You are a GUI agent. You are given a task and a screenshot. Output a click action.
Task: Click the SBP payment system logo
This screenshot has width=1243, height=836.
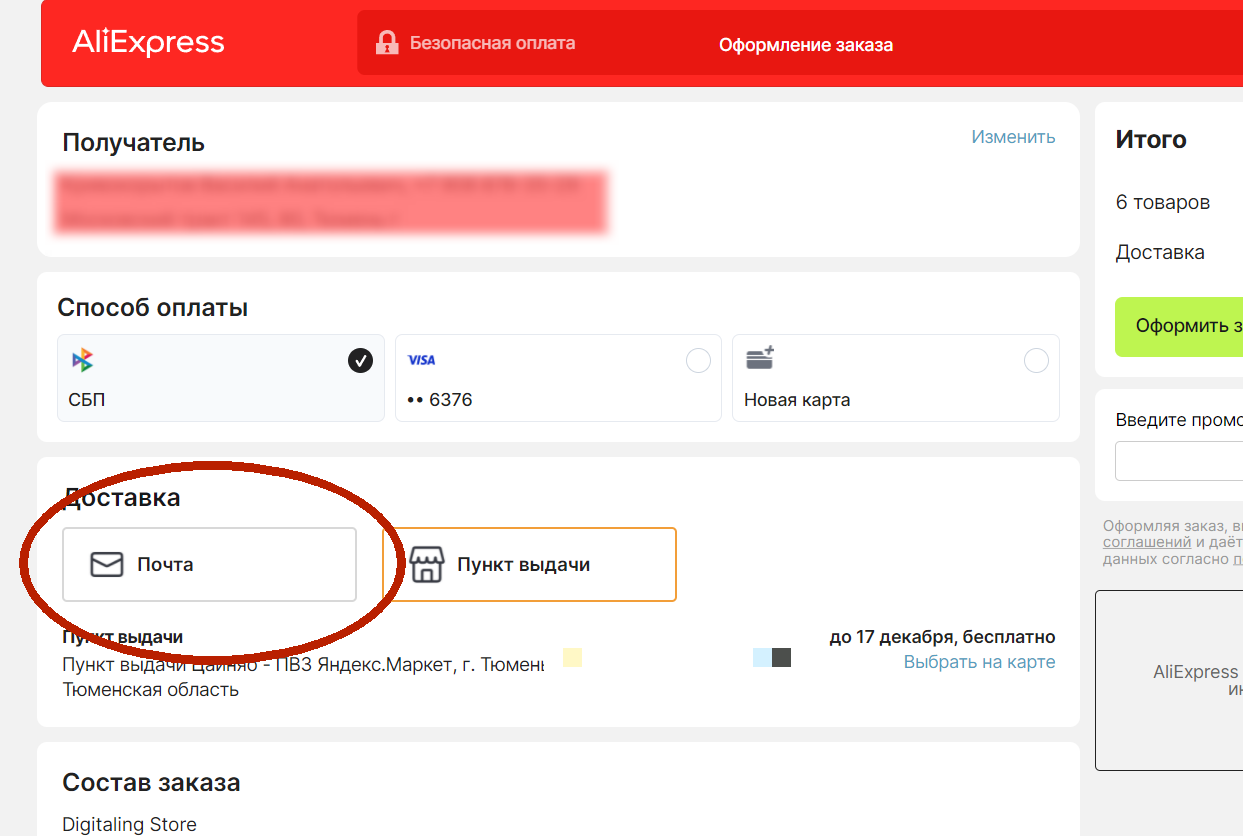tap(82, 360)
